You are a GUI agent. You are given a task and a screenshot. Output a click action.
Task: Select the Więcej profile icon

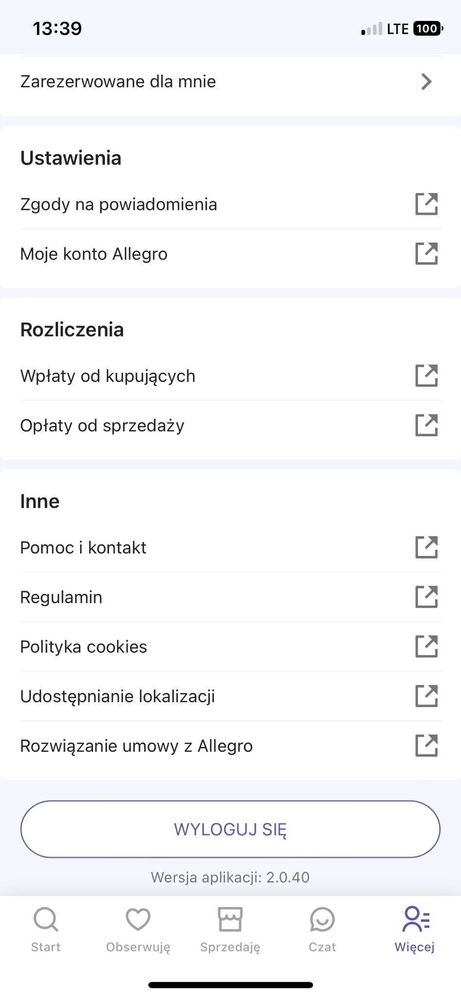coord(415,920)
